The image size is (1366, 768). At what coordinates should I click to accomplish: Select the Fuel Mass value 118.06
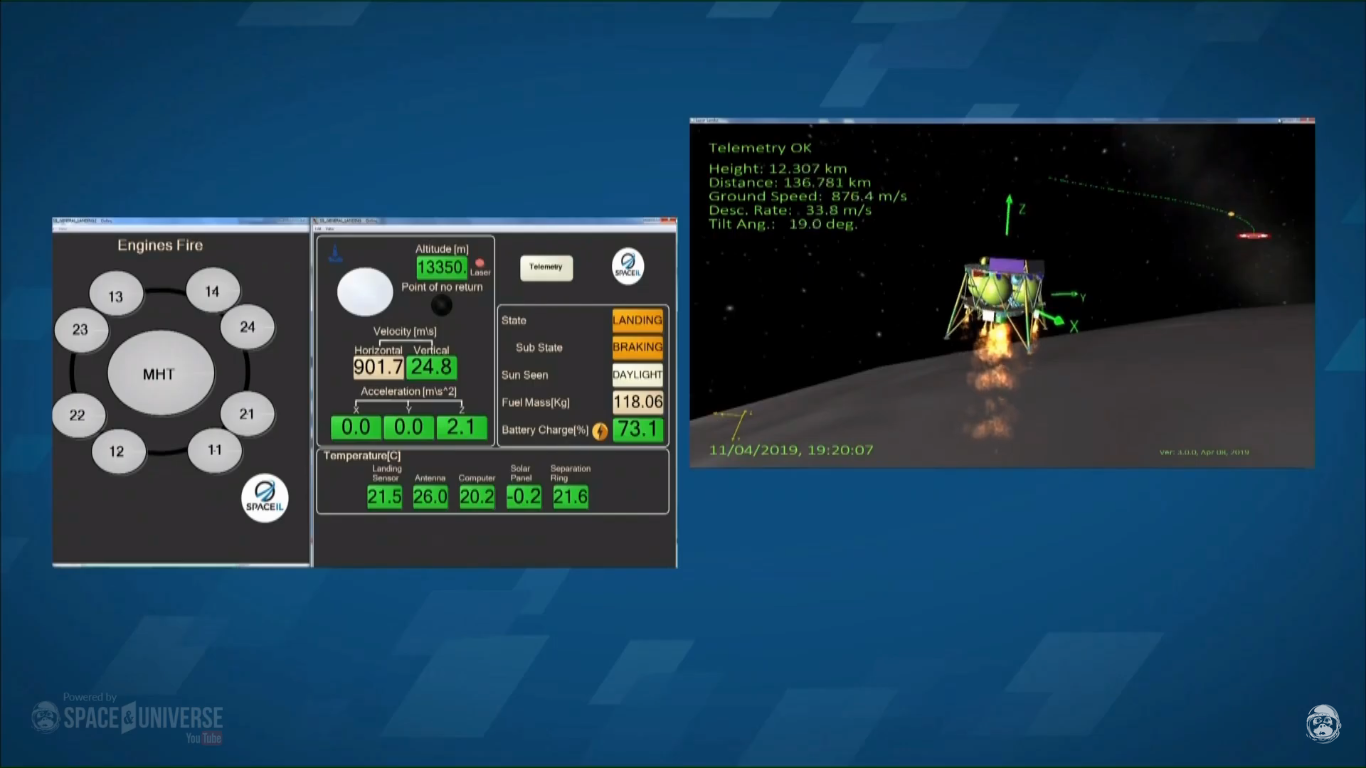pyautogui.click(x=638, y=403)
